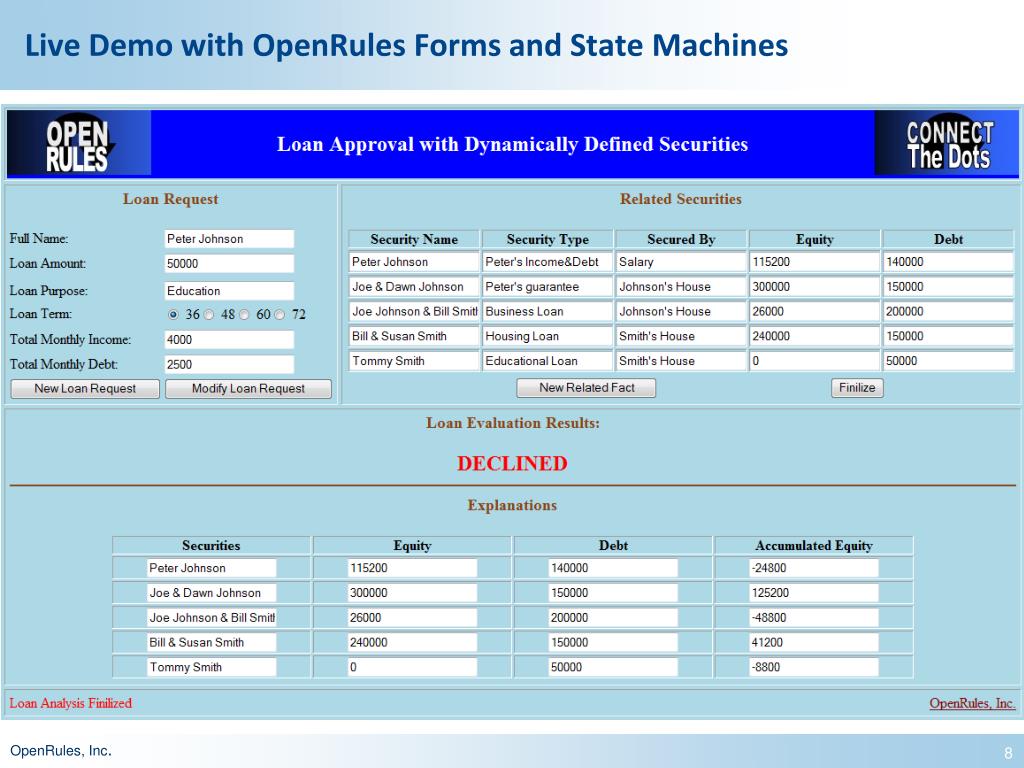Select the 60 month loan term

click(x=244, y=315)
